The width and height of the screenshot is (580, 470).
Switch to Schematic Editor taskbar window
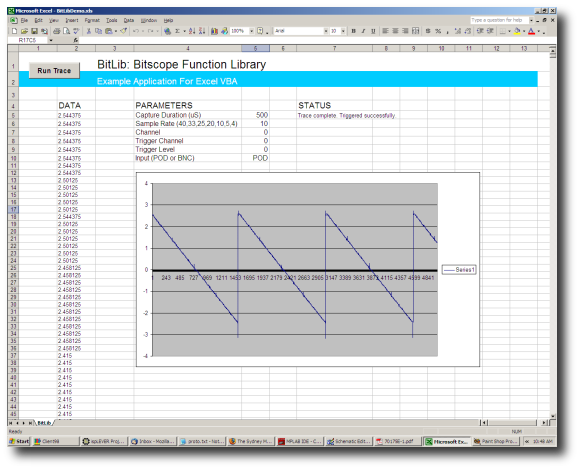coord(349,441)
